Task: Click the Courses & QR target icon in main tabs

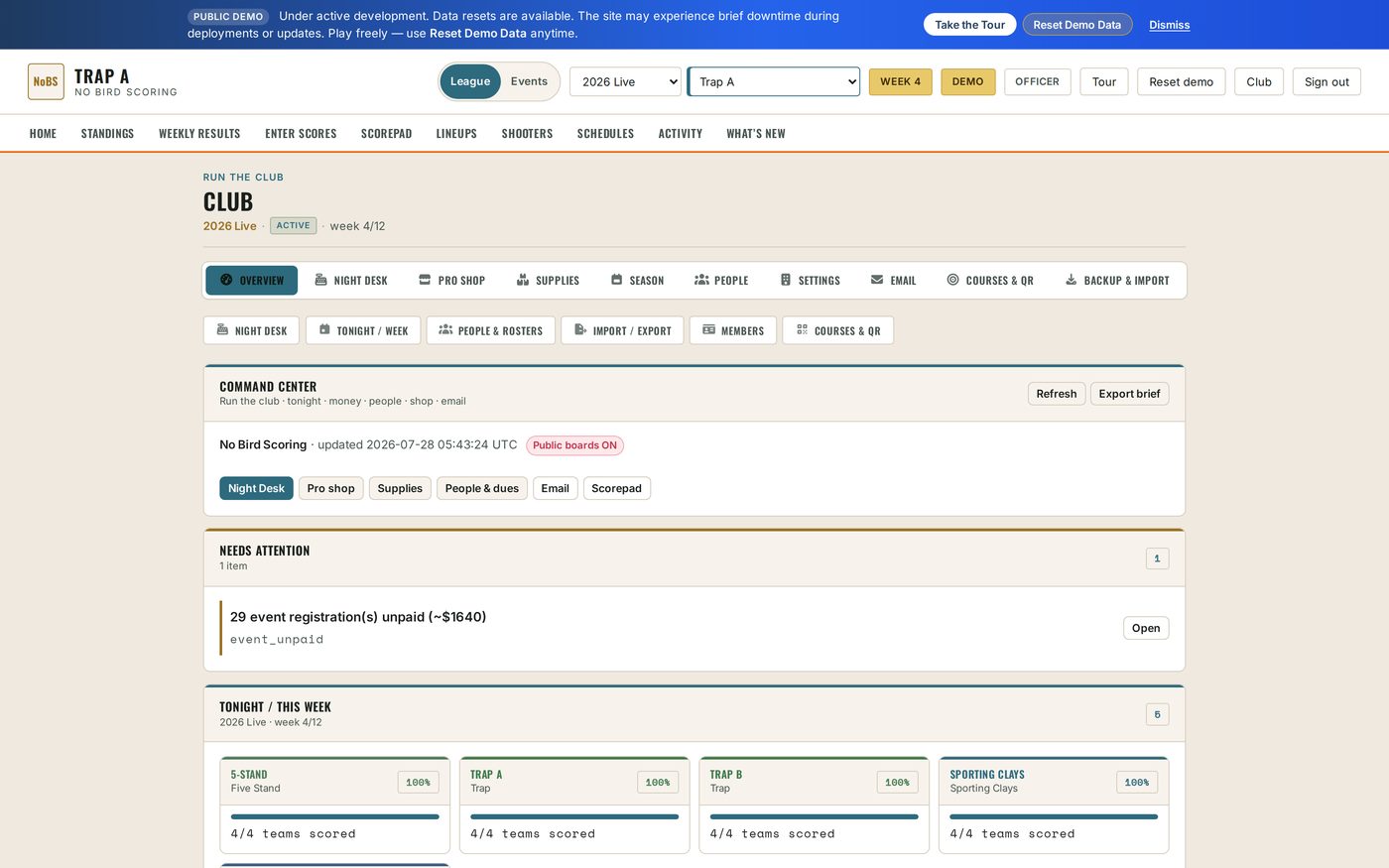Action: pyautogui.click(x=952, y=280)
